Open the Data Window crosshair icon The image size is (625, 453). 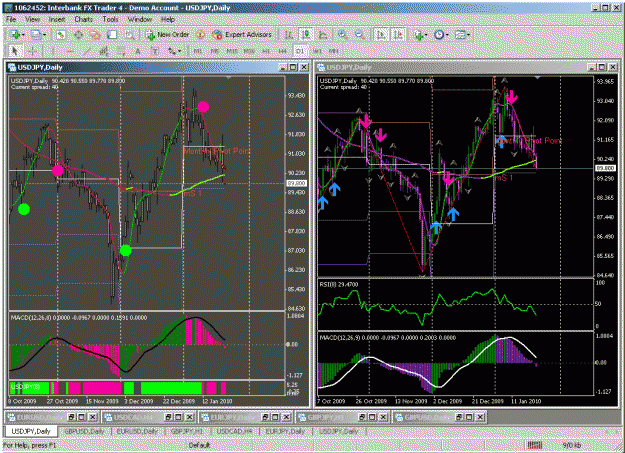pyautogui.click(x=78, y=35)
